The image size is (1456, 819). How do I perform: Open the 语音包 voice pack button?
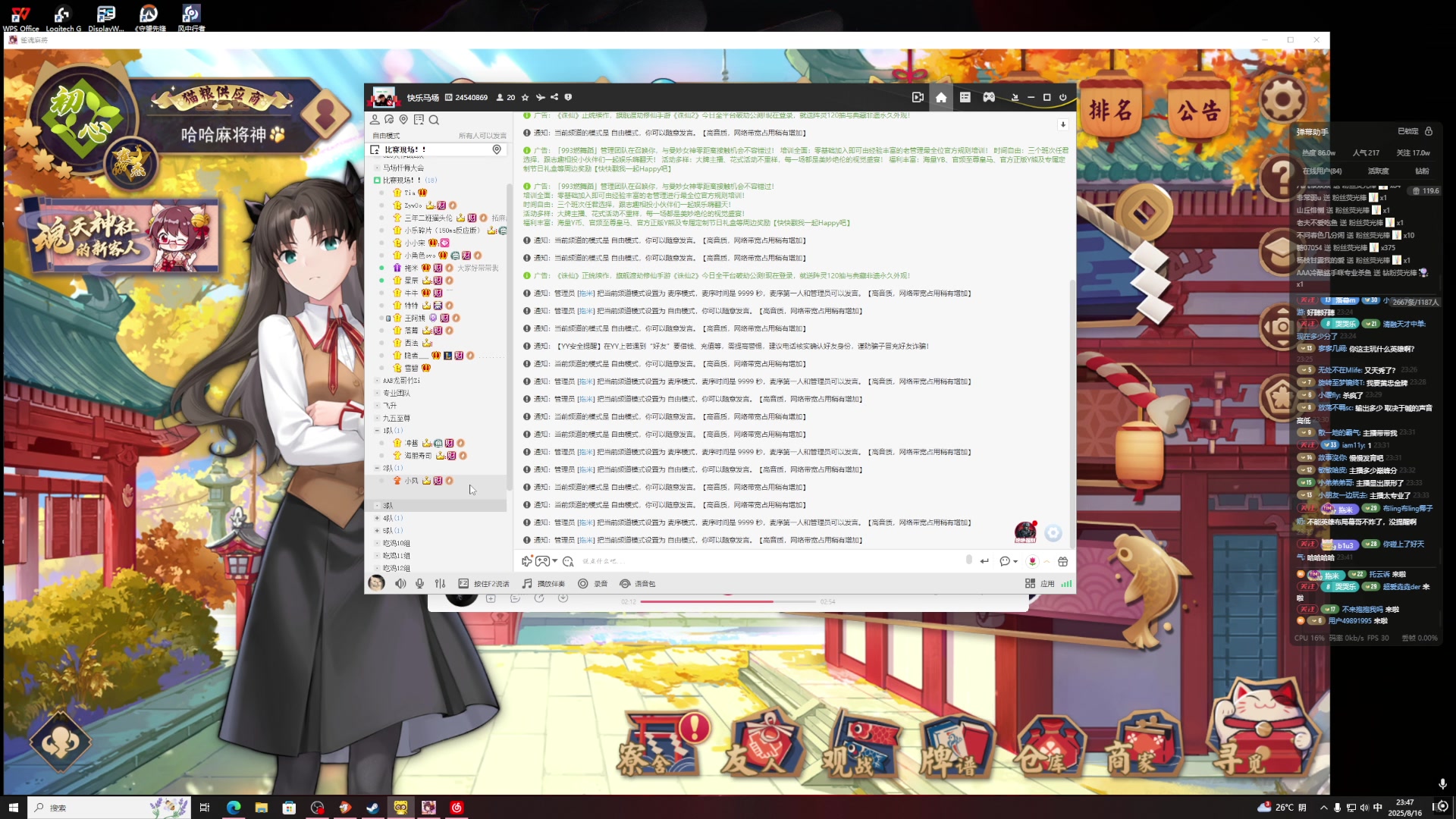click(637, 583)
